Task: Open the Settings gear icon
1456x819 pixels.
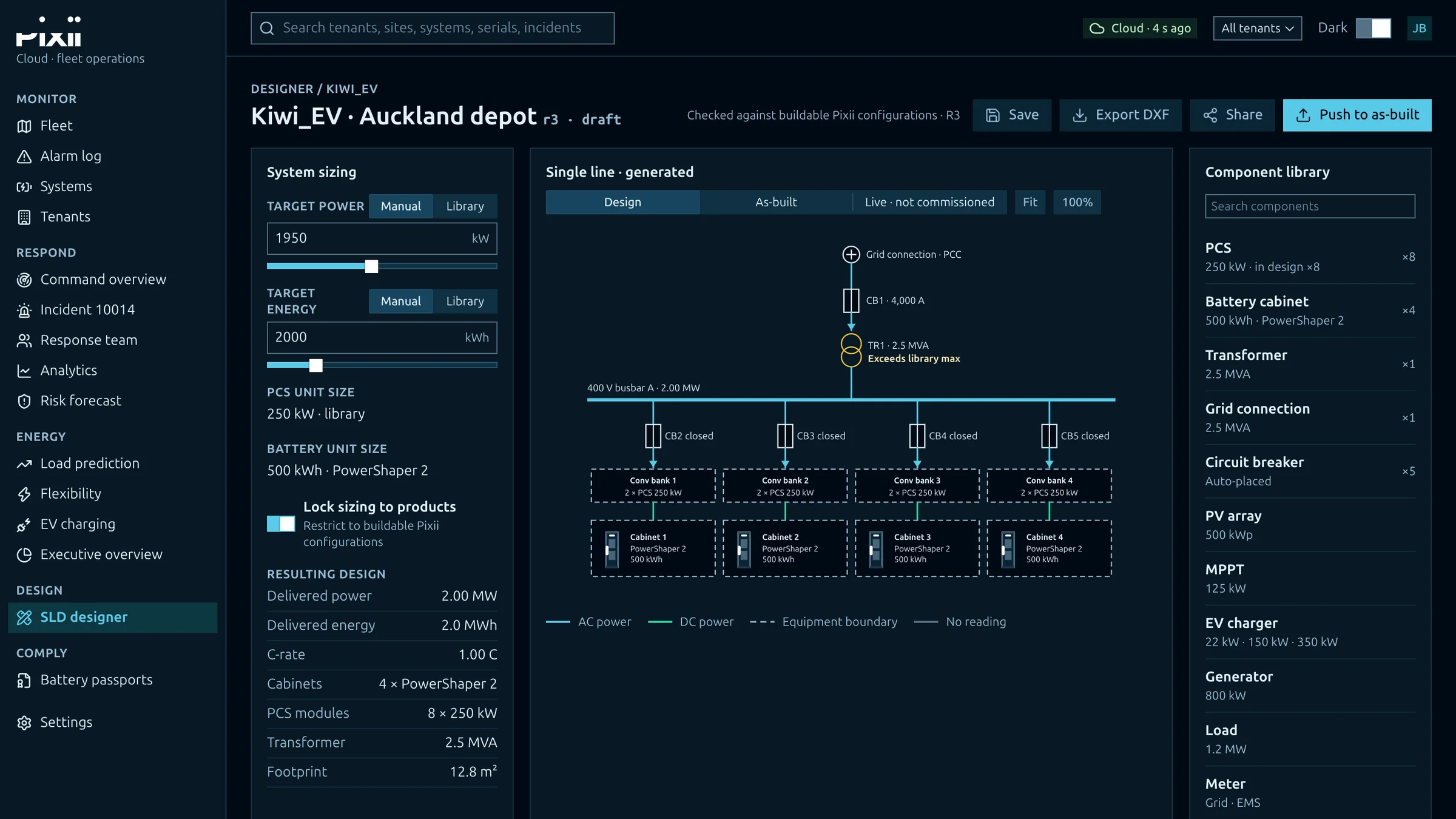Action: [24, 723]
